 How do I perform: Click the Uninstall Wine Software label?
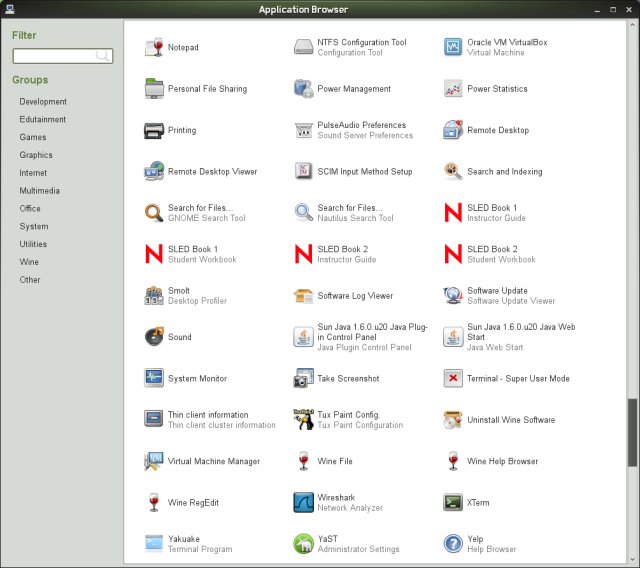510,420
